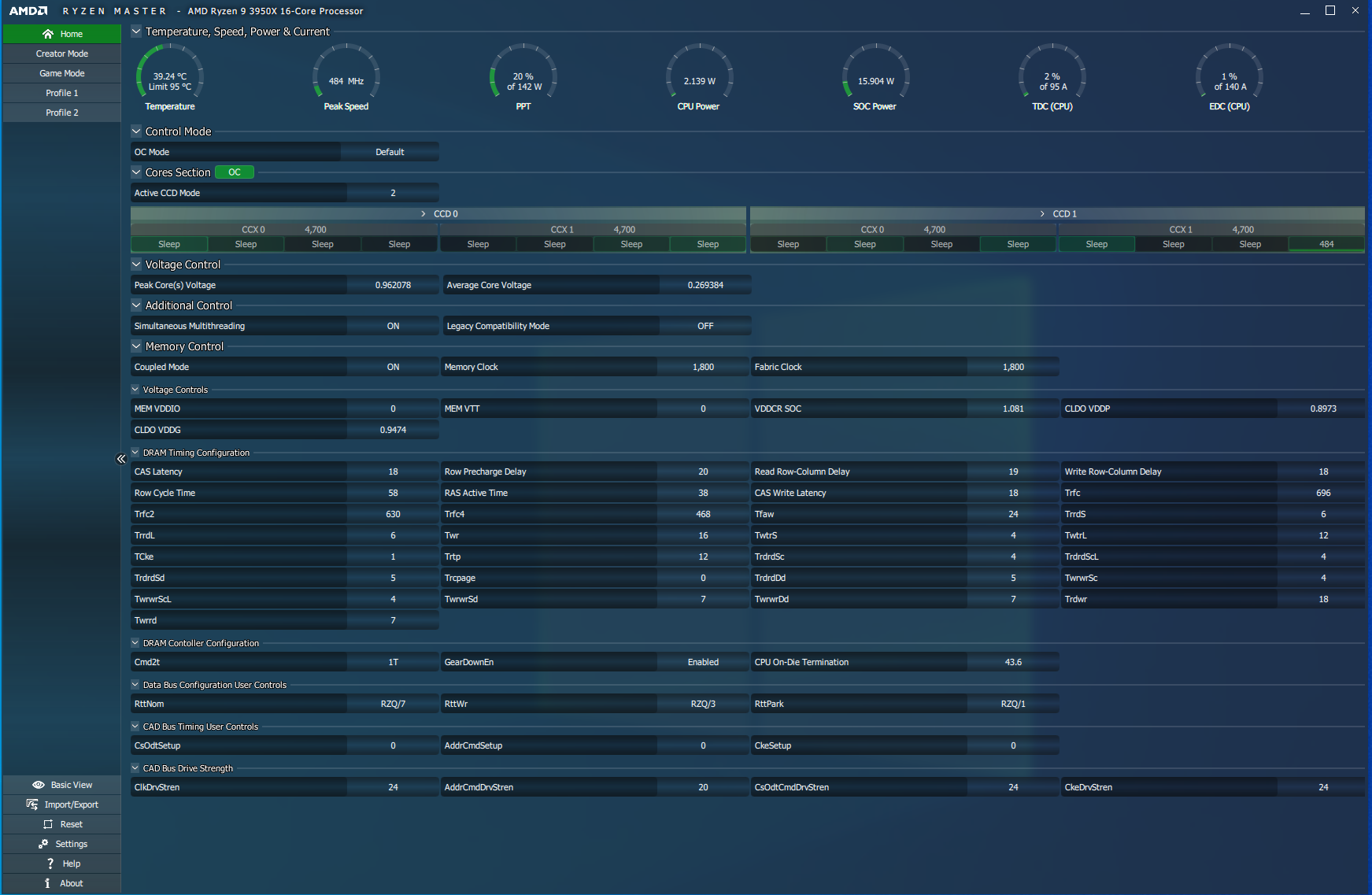Screen dimensions: 1372x895
Task: Click the VDDCR SOC value 1.081
Action: [1013, 409]
